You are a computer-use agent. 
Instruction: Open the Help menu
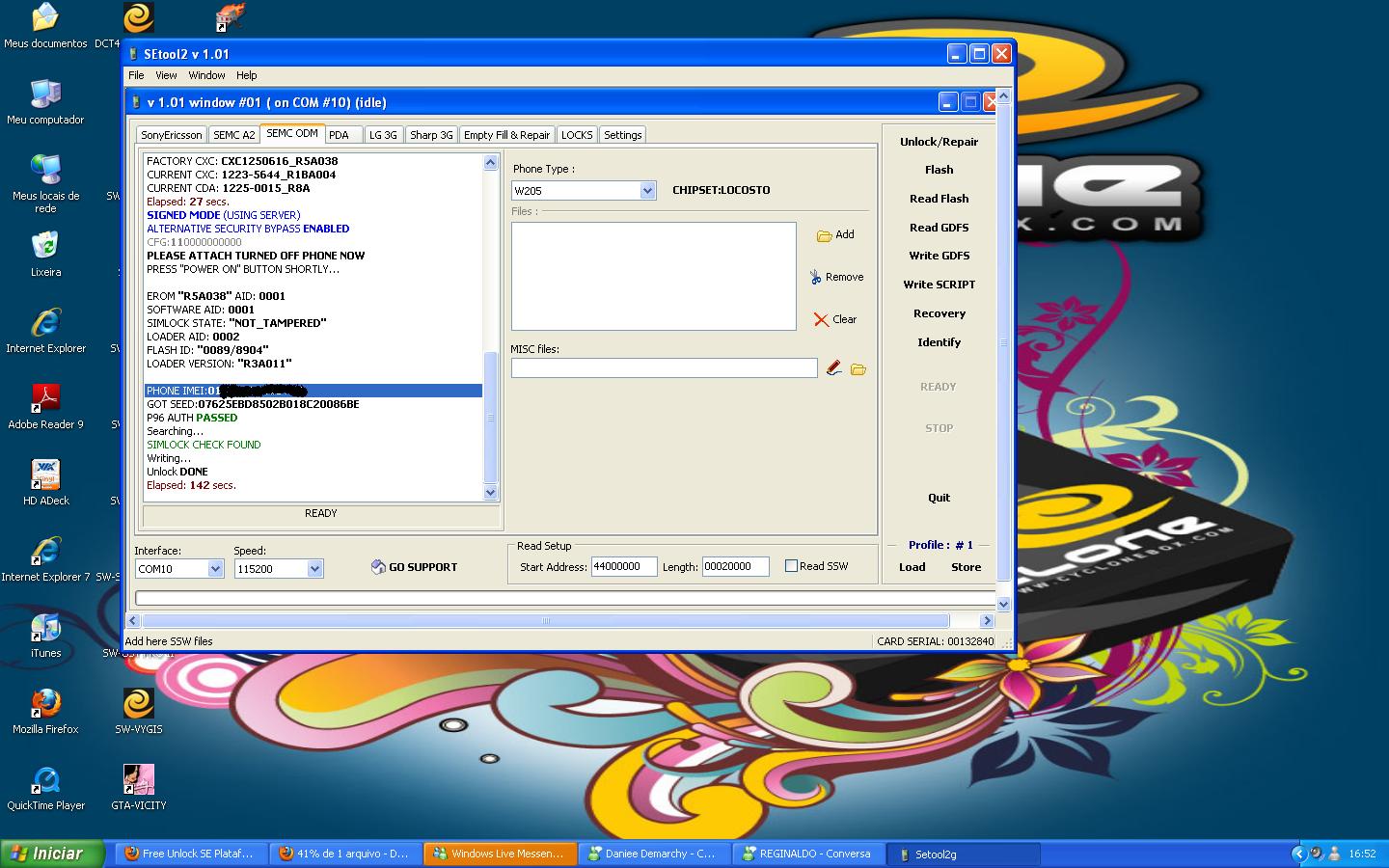[247, 75]
